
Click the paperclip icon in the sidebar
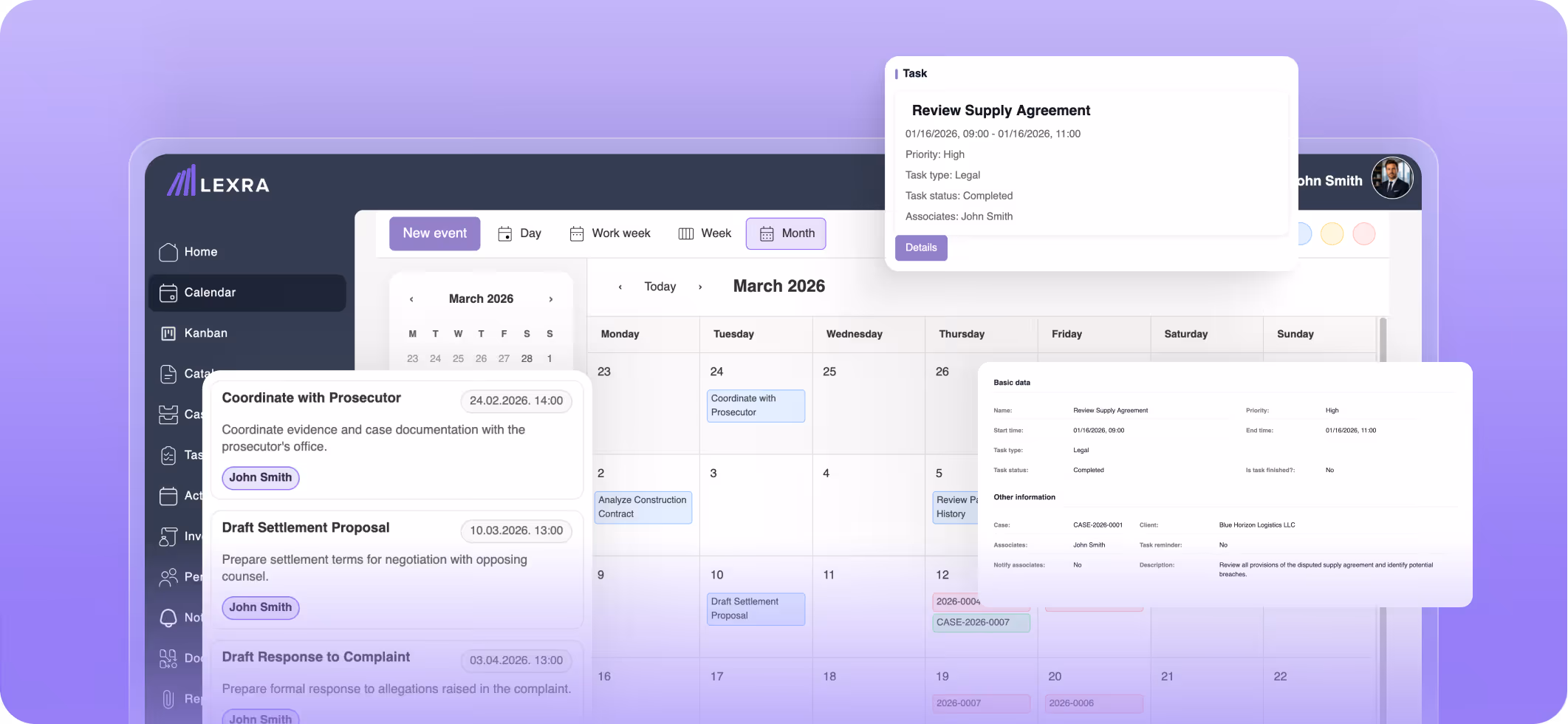(x=168, y=699)
